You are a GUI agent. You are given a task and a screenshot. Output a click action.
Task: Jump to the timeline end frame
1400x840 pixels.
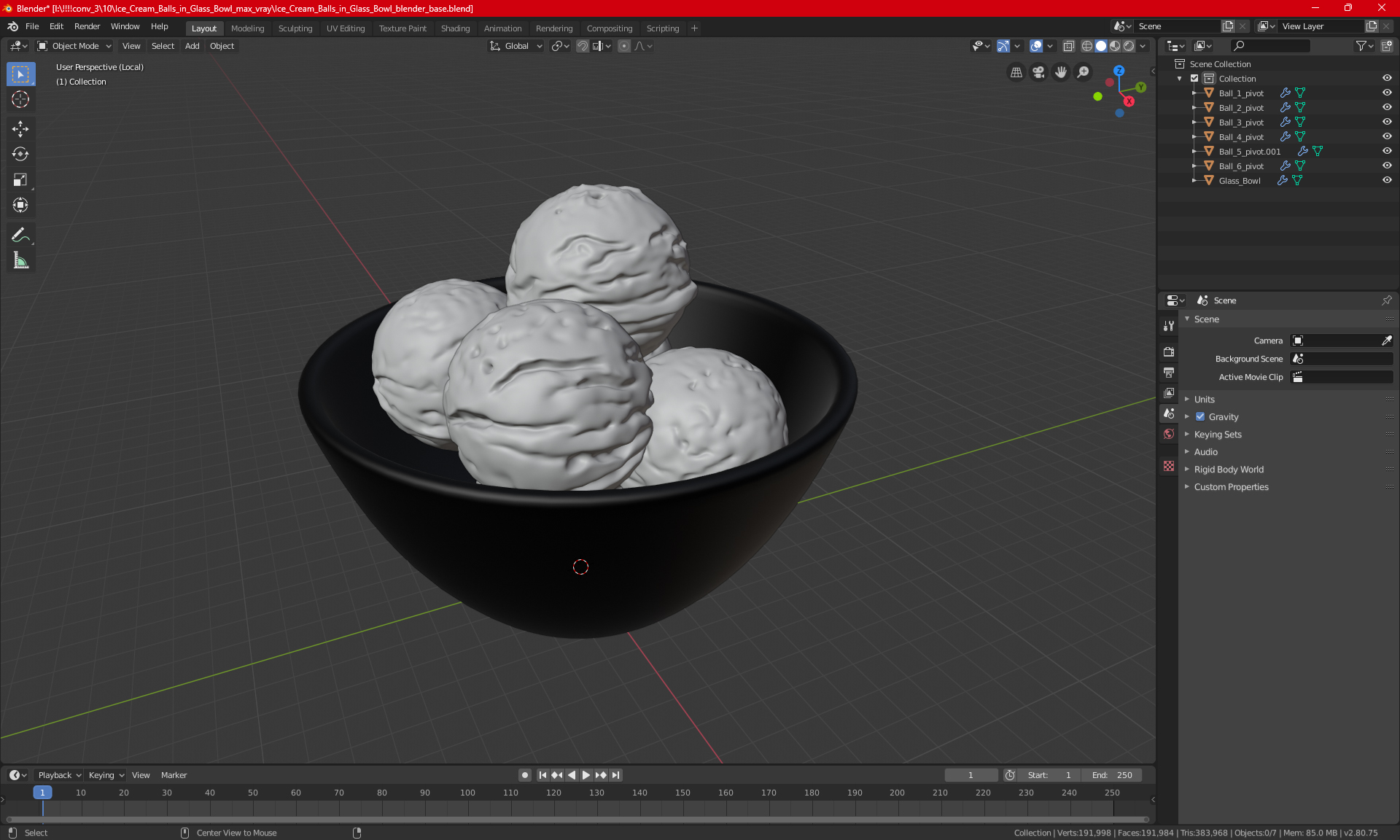[616, 775]
